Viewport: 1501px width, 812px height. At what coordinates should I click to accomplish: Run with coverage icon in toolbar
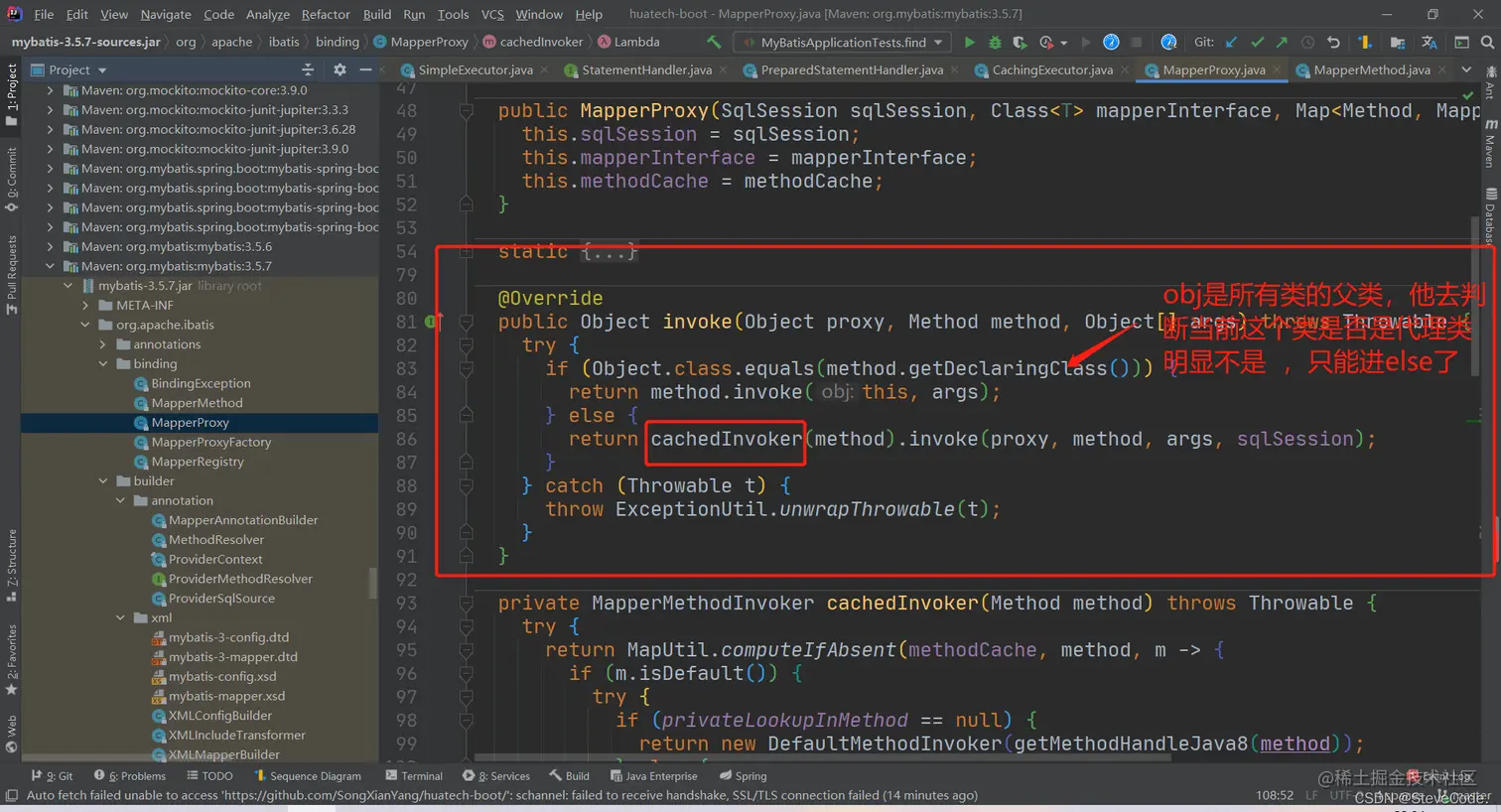pos(1021,42)
